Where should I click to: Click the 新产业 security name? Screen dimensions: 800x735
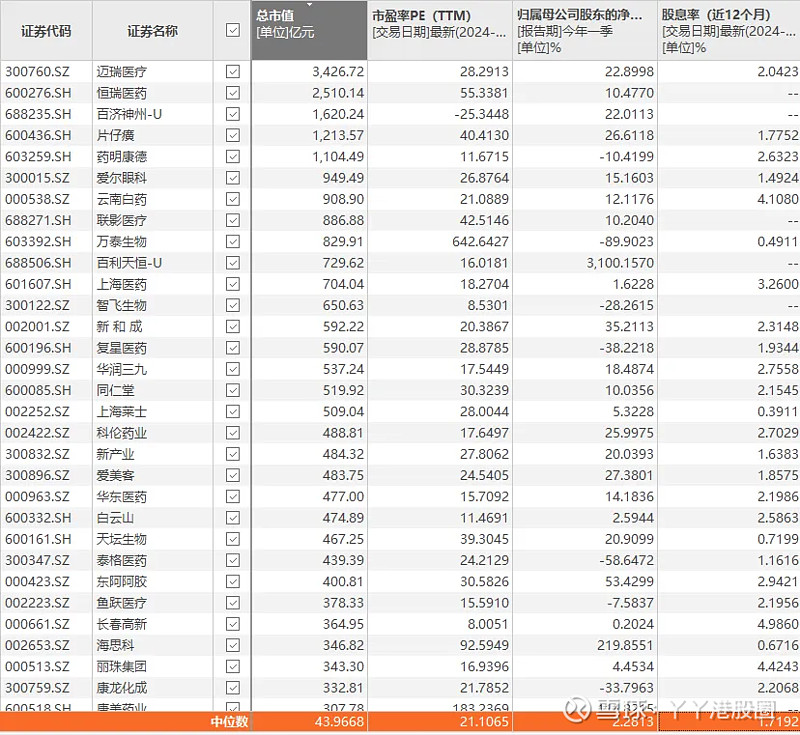pos(115,454)
